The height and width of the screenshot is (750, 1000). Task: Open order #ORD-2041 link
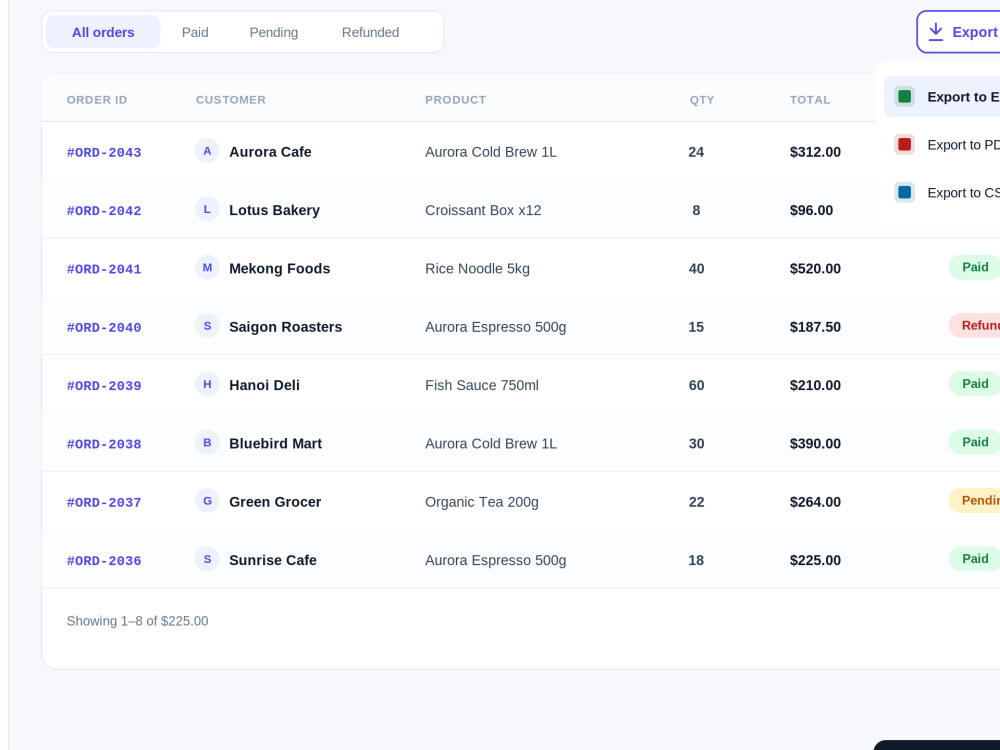104,269
